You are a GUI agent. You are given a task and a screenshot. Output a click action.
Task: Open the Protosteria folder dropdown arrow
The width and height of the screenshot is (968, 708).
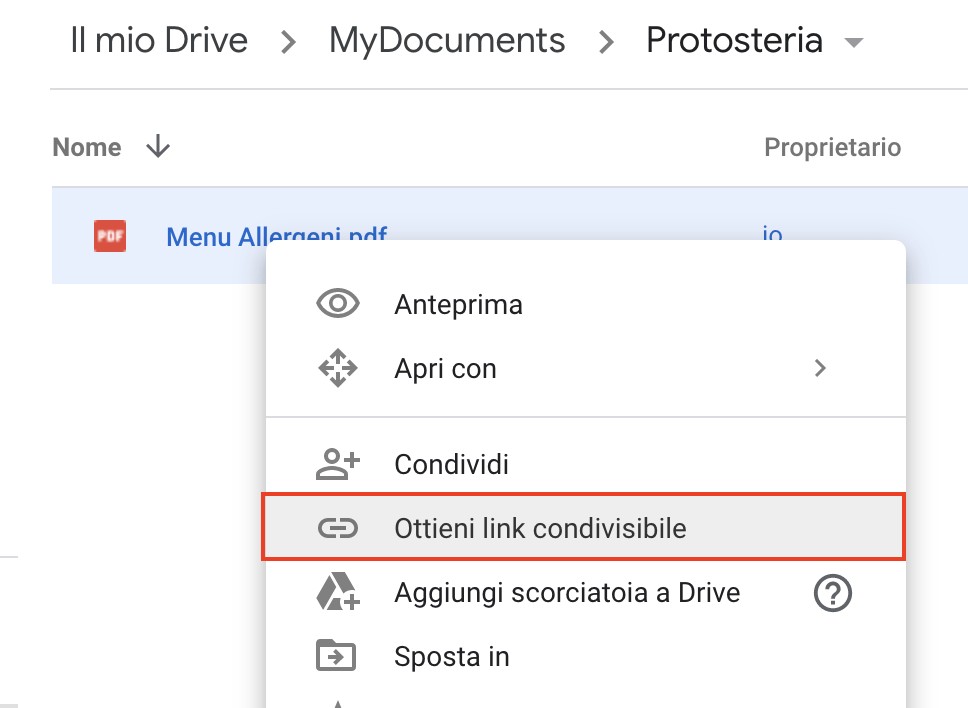click(854, 43)
